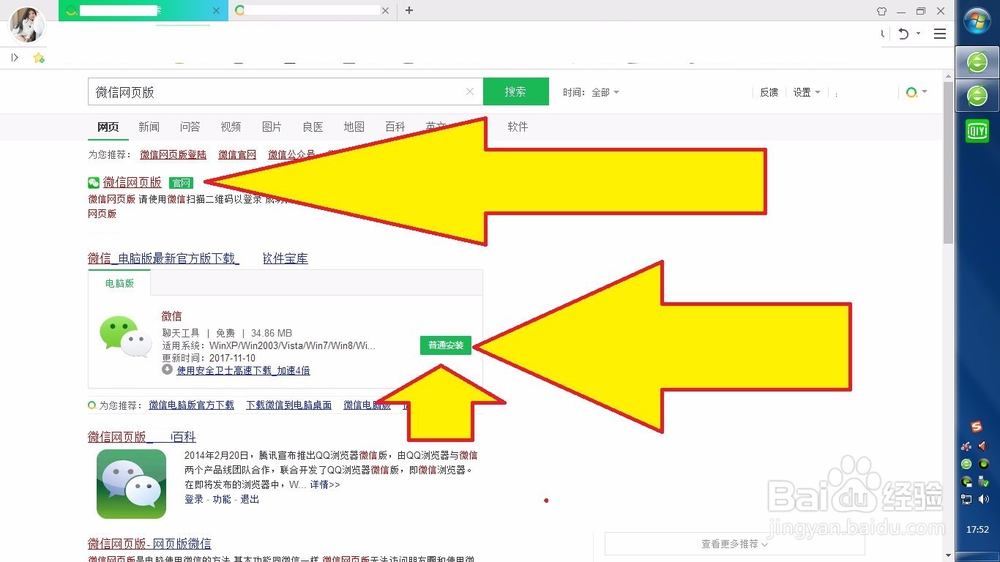Open suggested search 微信官网
Screen dimensions: 1000x562
(237, 155)
